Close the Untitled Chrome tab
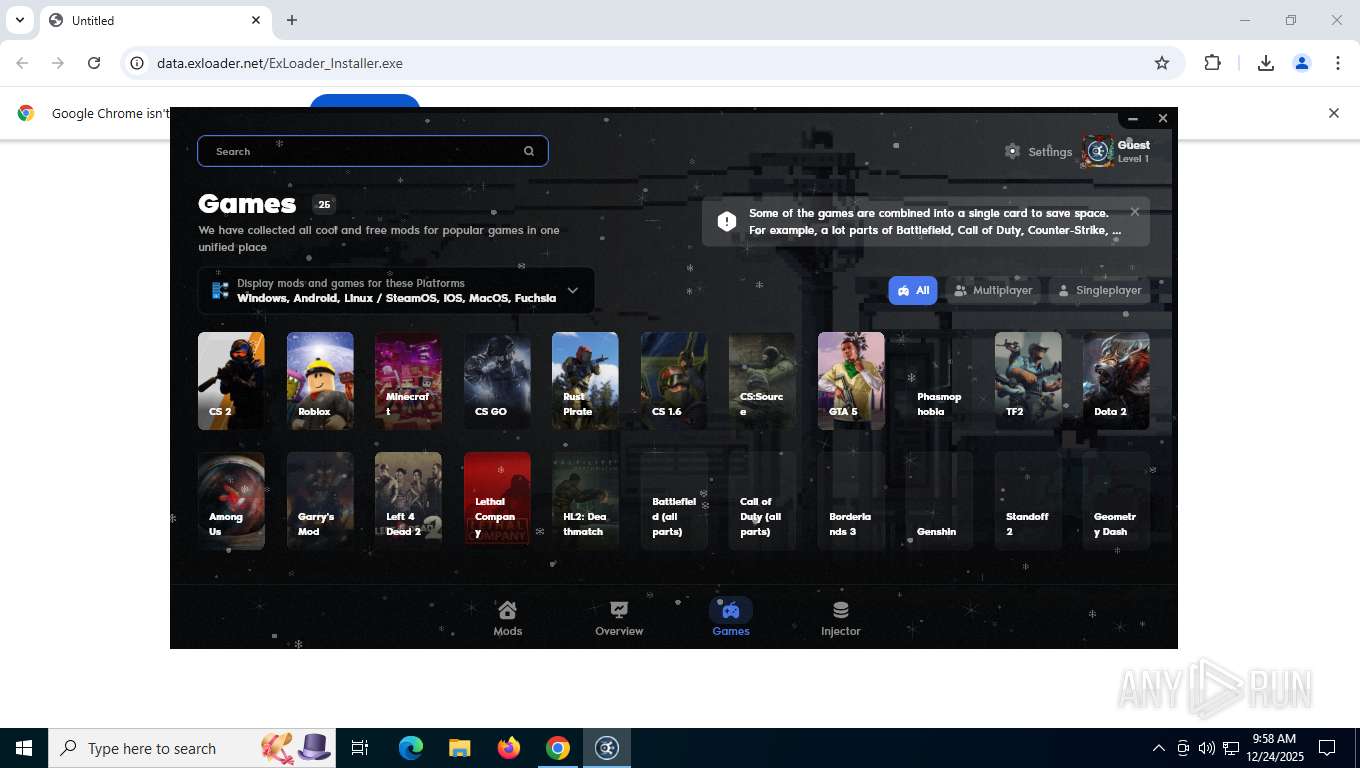 tap(256, 20)
